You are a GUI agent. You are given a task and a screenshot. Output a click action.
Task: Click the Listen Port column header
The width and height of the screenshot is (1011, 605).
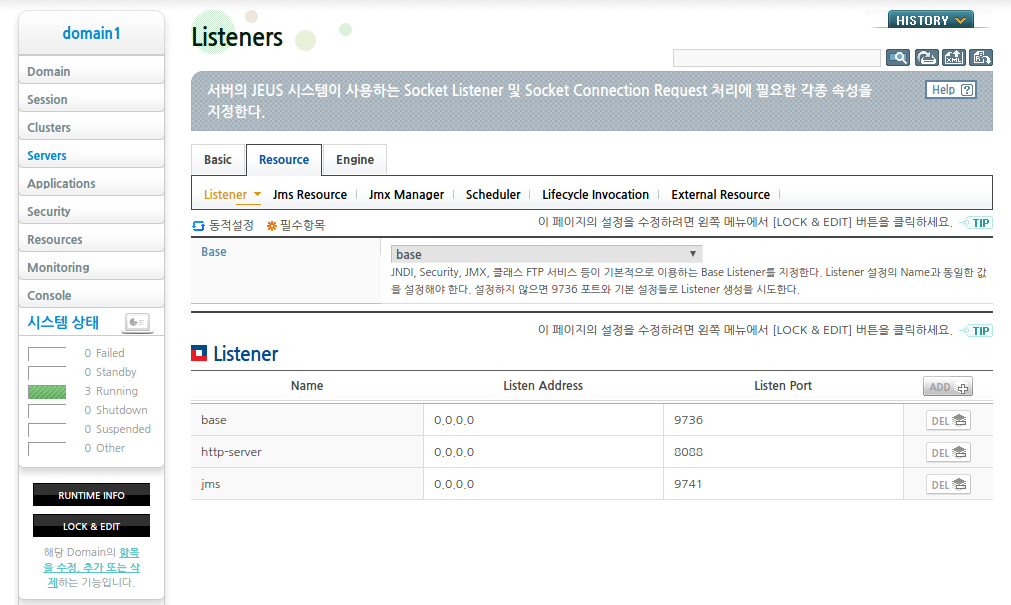point(783,386)
